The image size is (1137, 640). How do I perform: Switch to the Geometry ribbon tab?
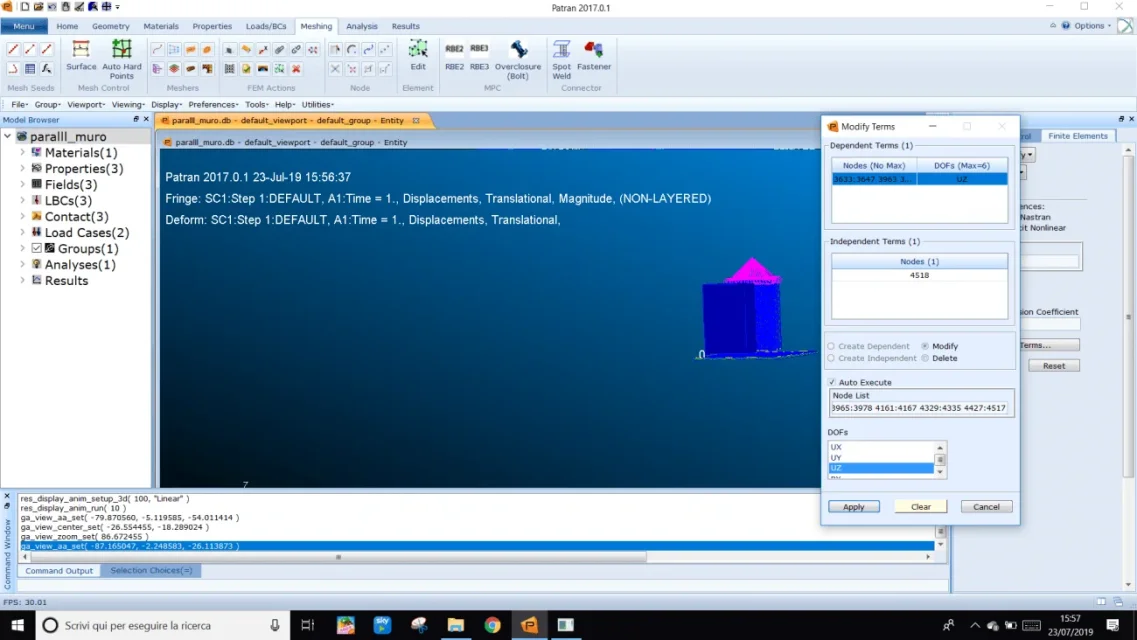pyautogui.click(x=110, y=26)
